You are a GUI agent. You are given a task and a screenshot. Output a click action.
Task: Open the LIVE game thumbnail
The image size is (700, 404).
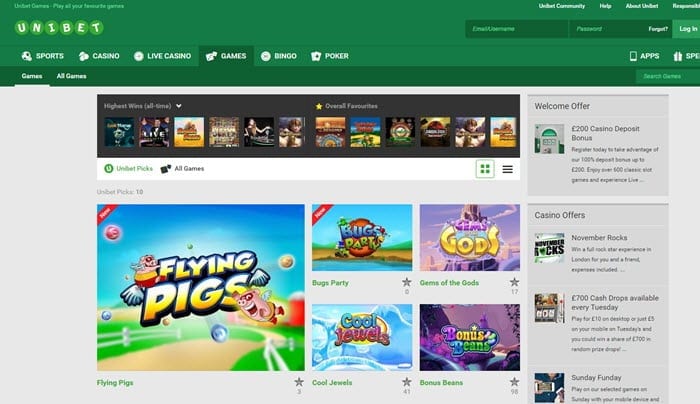pyautogui.click(x=154, y=132)
